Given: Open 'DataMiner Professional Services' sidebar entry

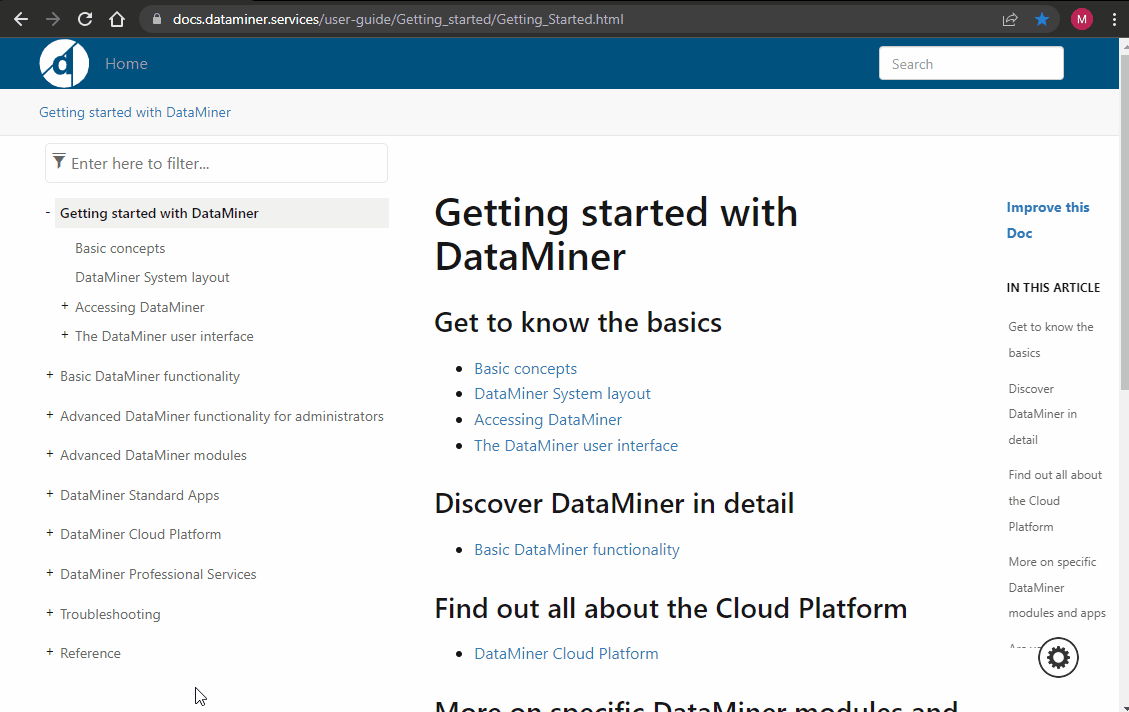Looking at the screenshot, I should (x=158, y=574).
